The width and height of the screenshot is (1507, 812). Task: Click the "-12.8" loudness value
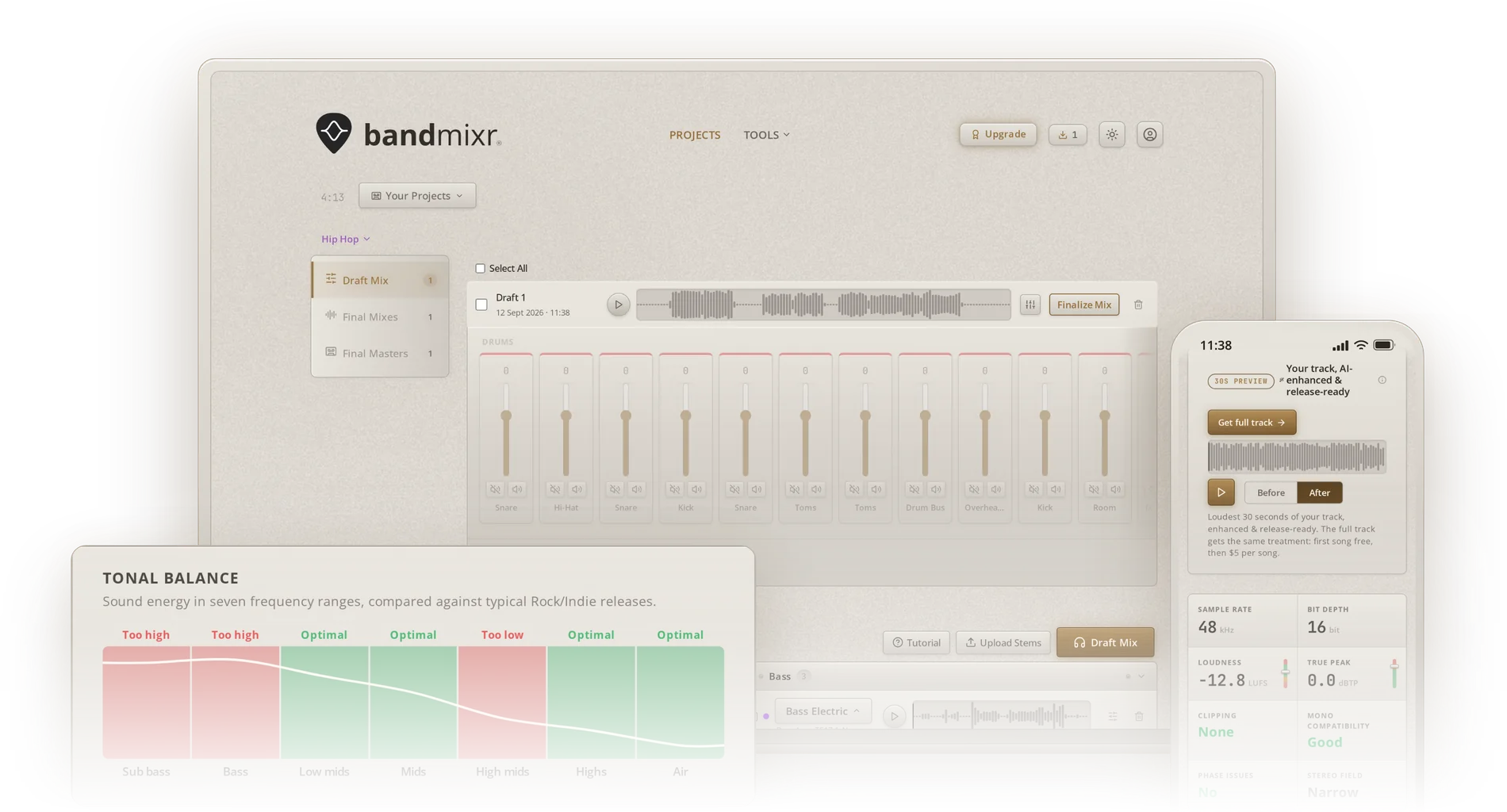pos(1221,680)
